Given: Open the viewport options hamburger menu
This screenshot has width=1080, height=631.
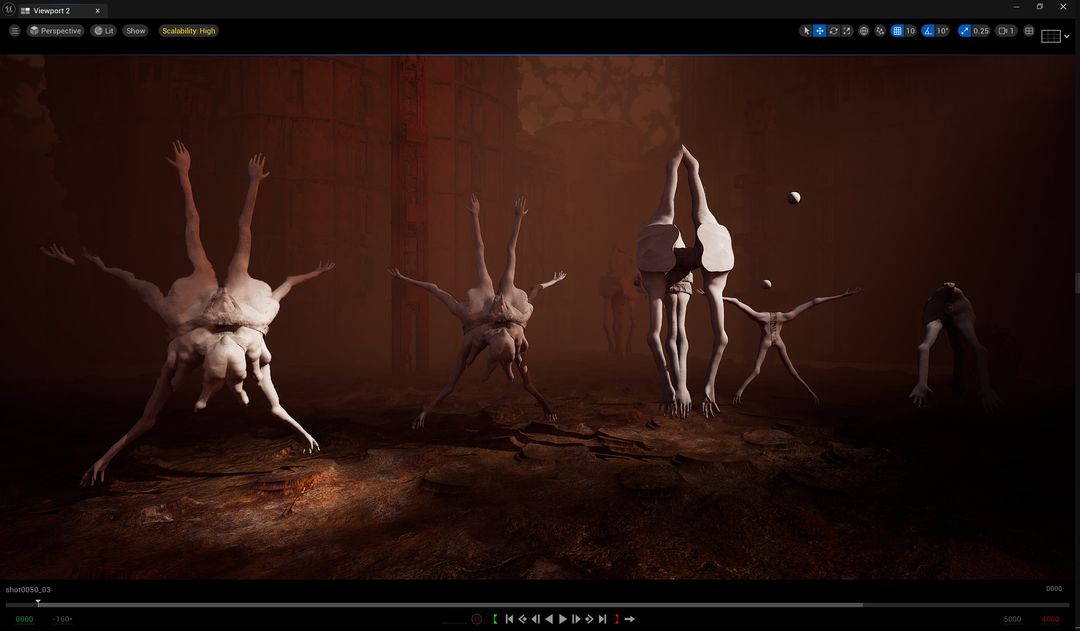Looking at the screenshot, I should [x=14, y=31].
